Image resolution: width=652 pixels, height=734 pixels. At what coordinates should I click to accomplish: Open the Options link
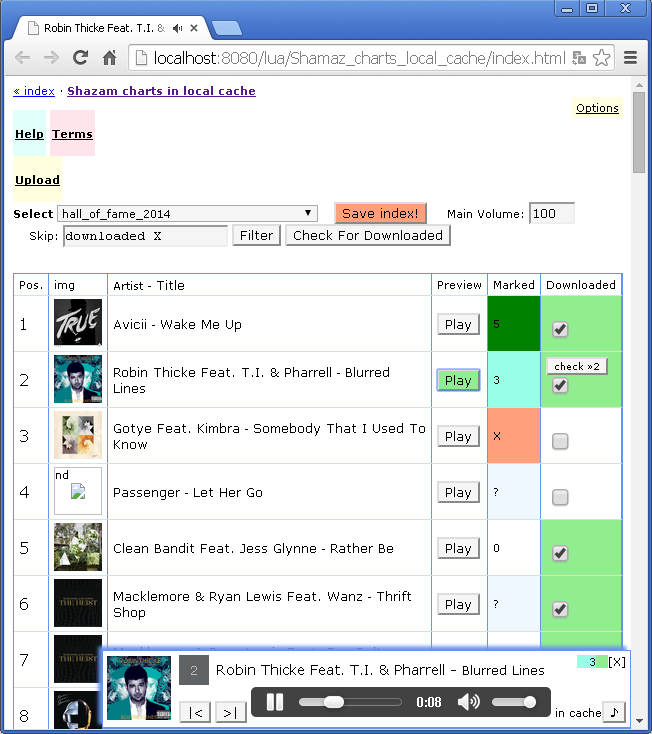point(597,108)
